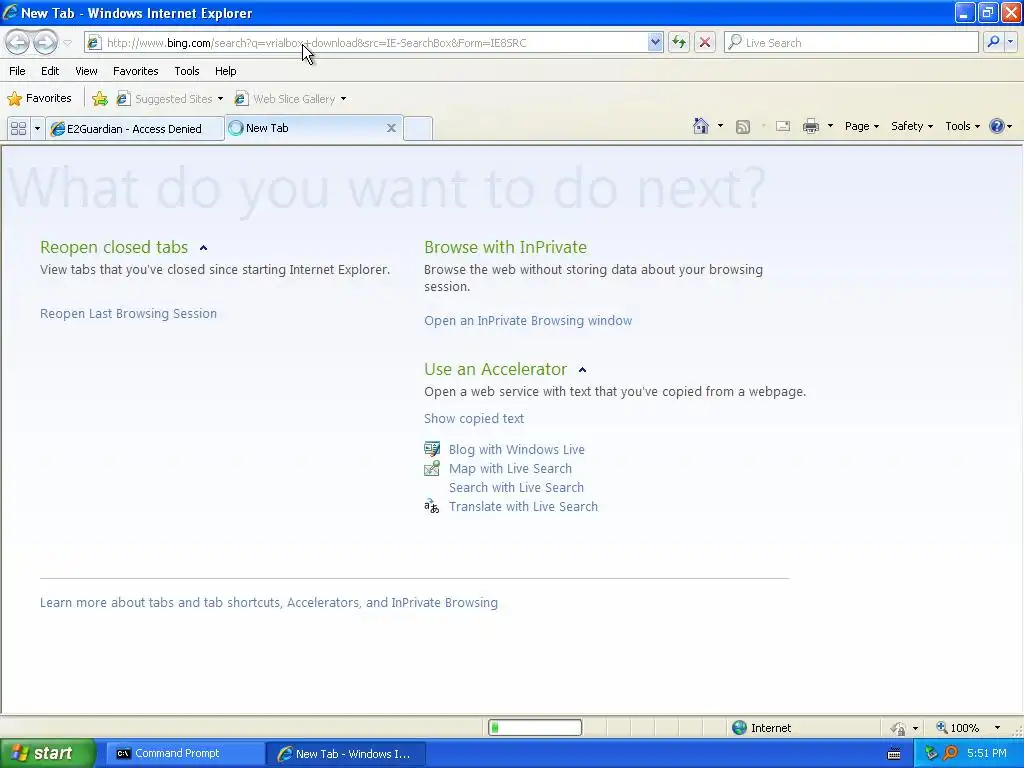This screenshot has height=768, width=1024.
Task: Click the Forward navigation arrow
Action: click(45, 43)
